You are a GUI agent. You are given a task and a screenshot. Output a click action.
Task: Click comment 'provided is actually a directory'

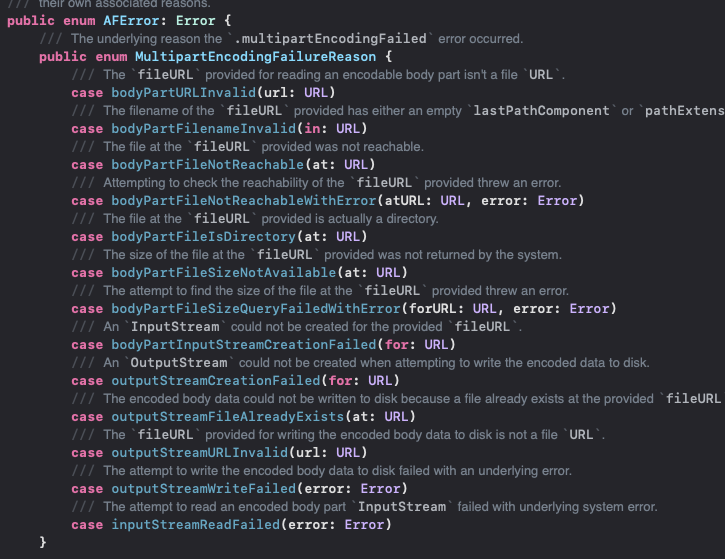pos(350,219)
